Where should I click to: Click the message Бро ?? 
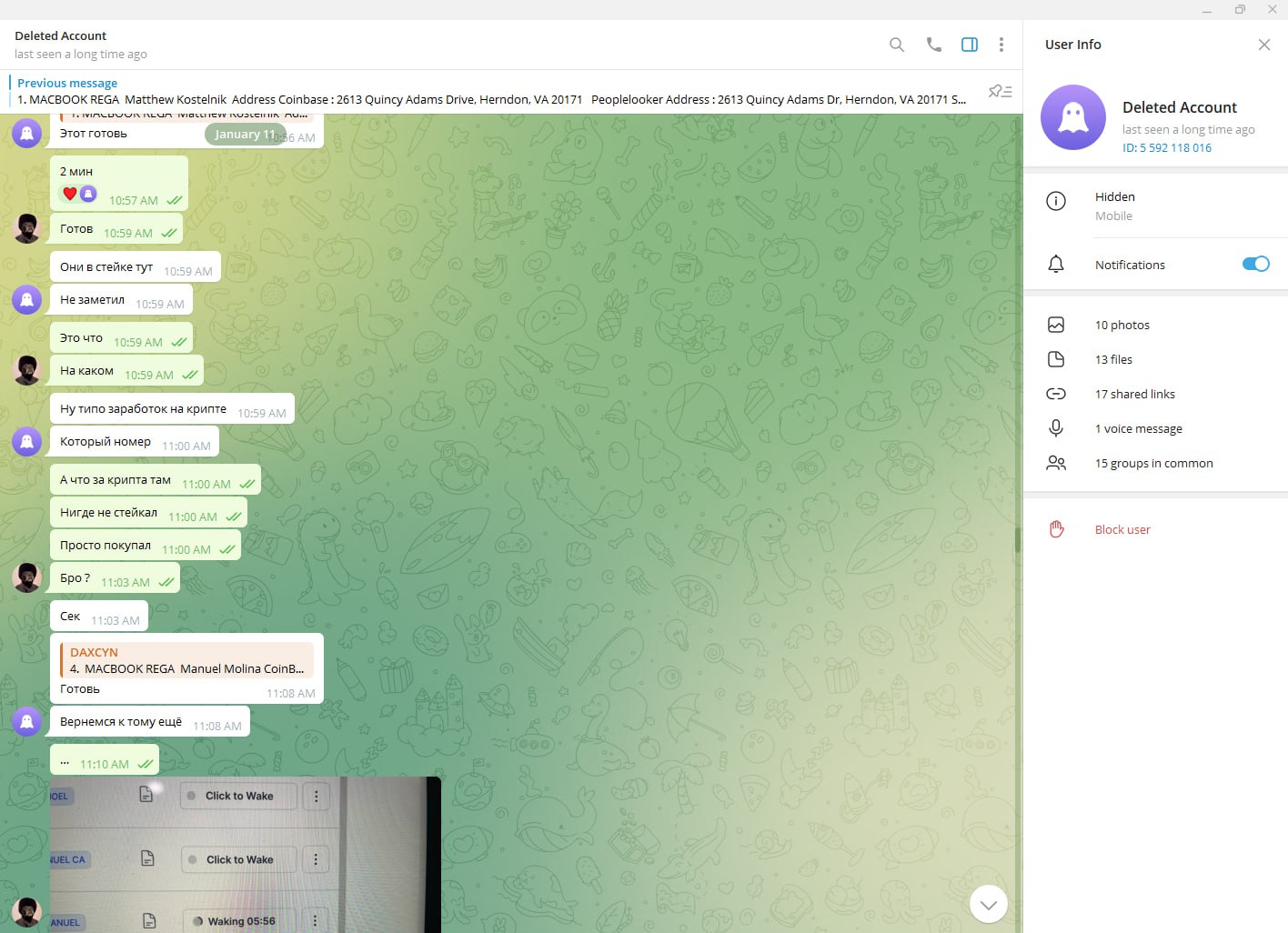pos(115,578)
